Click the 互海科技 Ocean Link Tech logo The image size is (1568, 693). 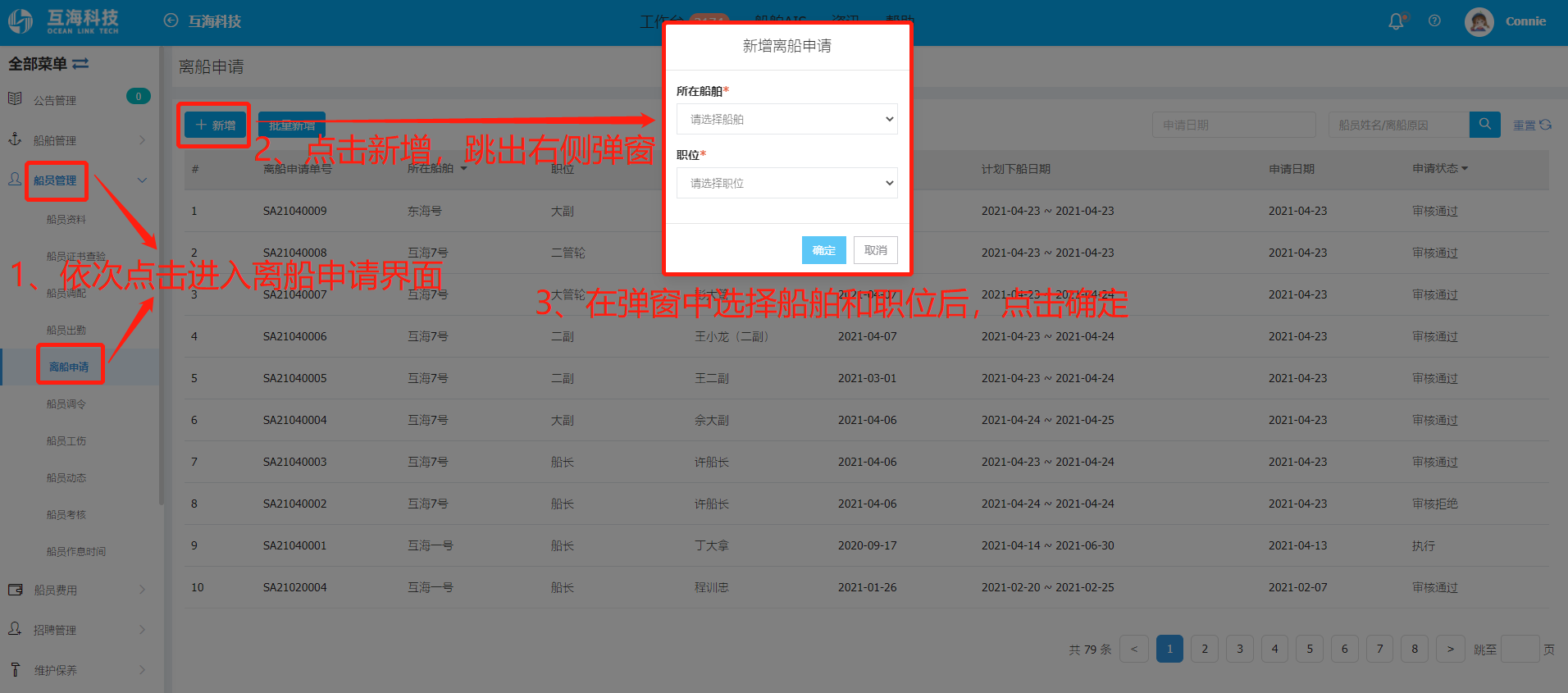(64, 21)
